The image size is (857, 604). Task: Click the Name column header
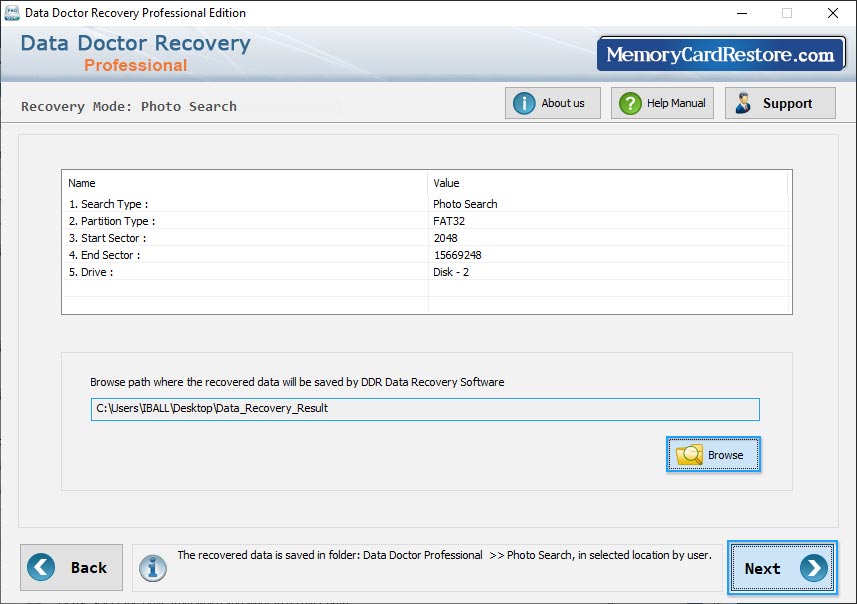[x=244, y=183]
